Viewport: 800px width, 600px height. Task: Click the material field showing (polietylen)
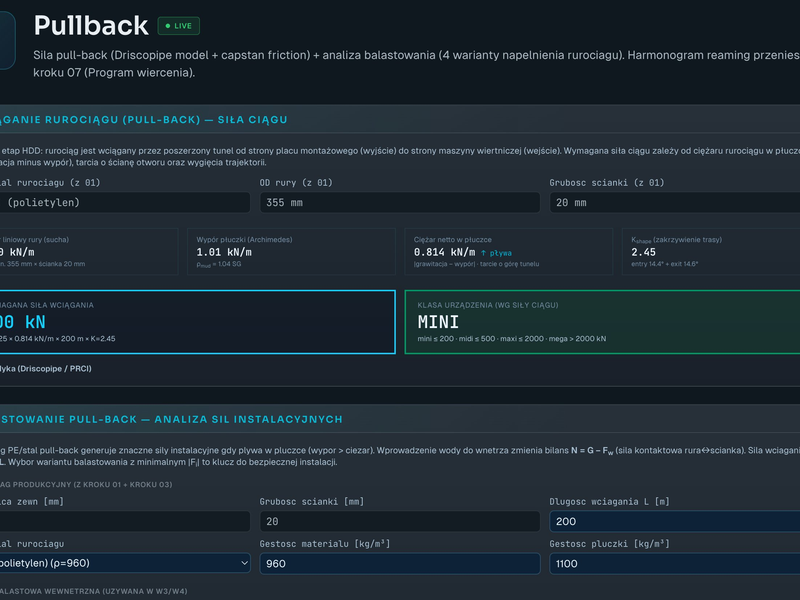tap(124, 203)
